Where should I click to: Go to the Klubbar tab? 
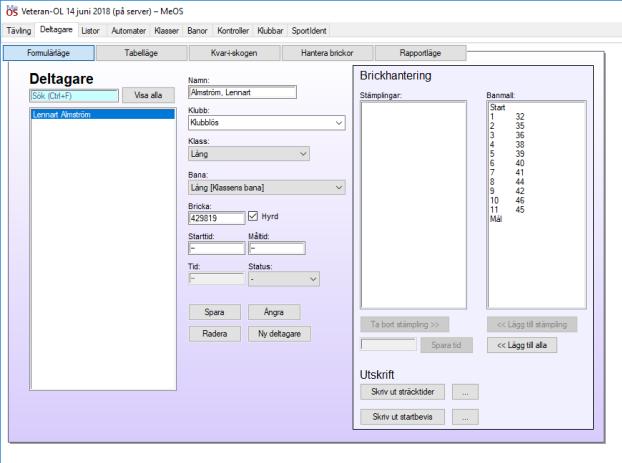coord(270,31)
